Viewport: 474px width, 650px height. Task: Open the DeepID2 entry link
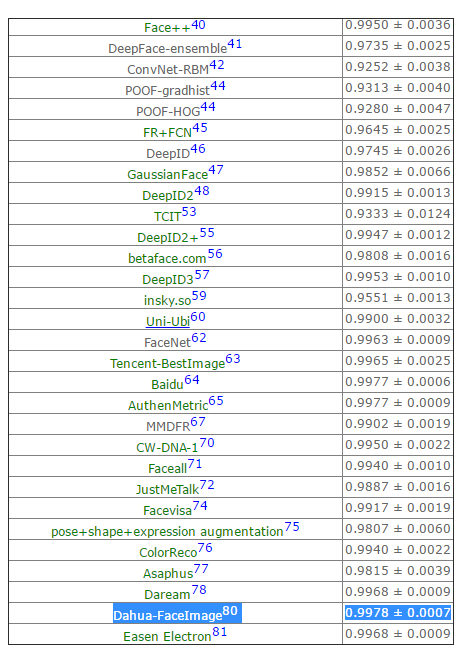pyautogui.click(x=168, y=196)
